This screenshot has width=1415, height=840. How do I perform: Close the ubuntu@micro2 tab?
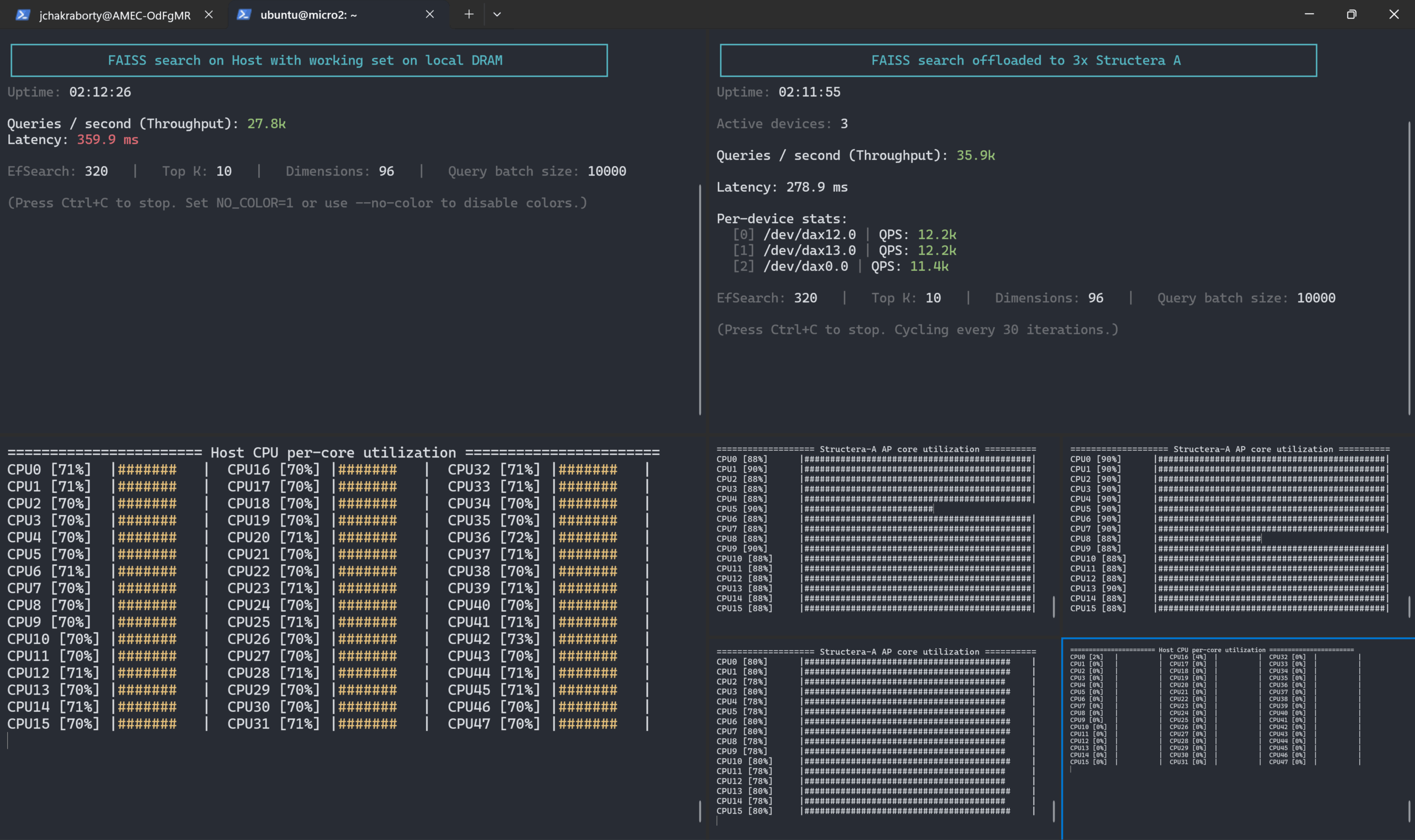(429, 15)
